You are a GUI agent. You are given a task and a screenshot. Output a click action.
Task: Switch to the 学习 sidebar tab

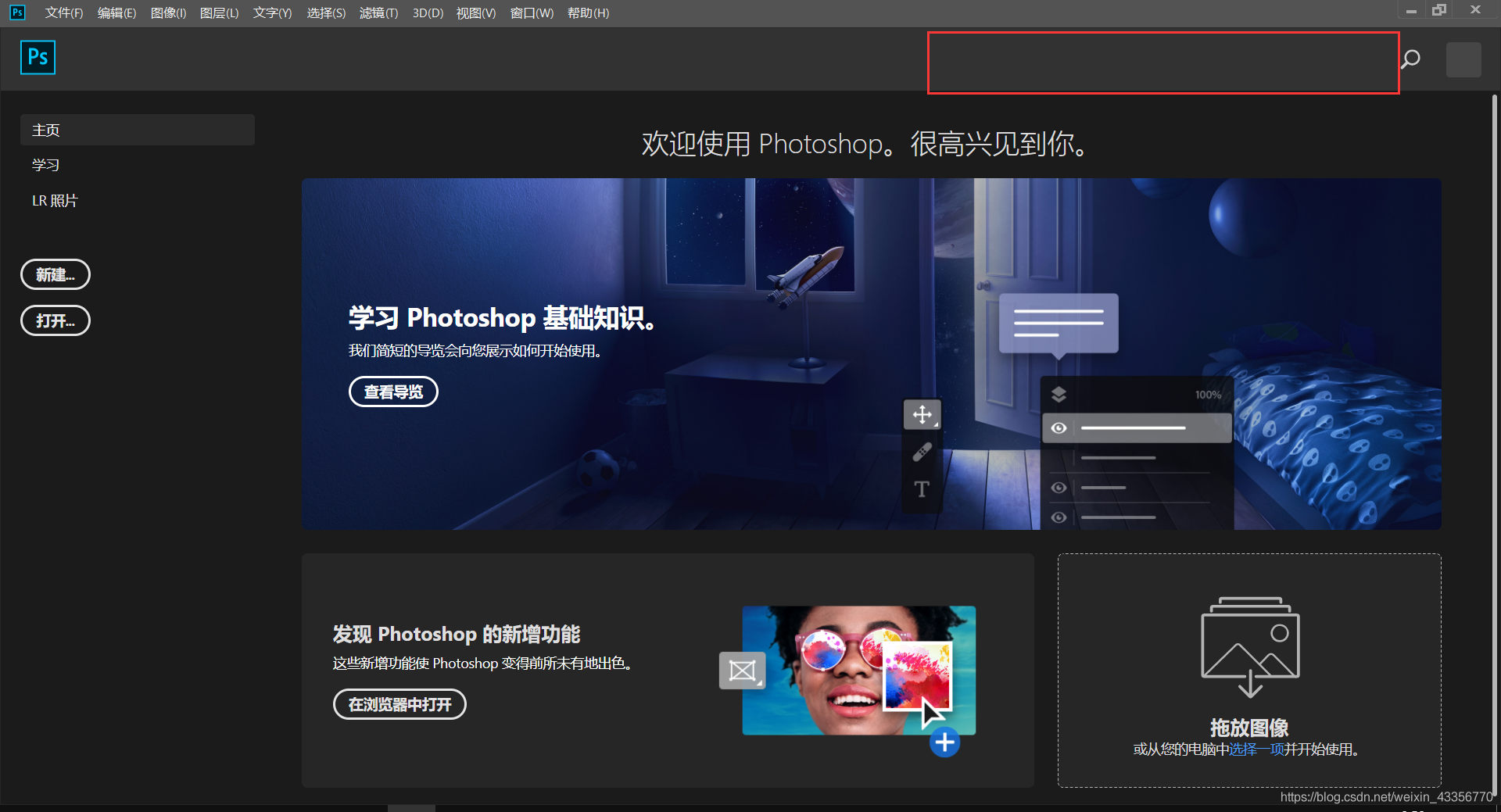pyautogui.click(x=45, y=165)
